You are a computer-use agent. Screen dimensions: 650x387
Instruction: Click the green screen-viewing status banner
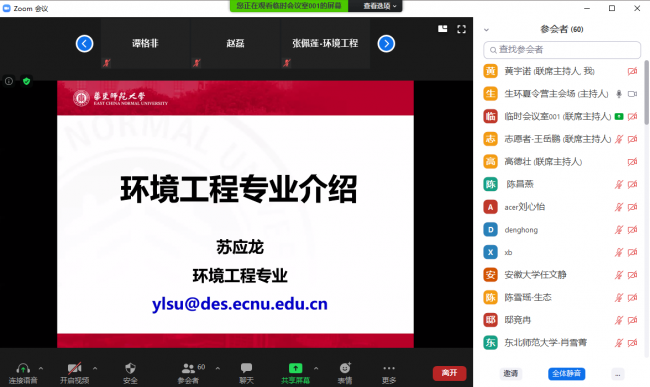click(289, 6)
